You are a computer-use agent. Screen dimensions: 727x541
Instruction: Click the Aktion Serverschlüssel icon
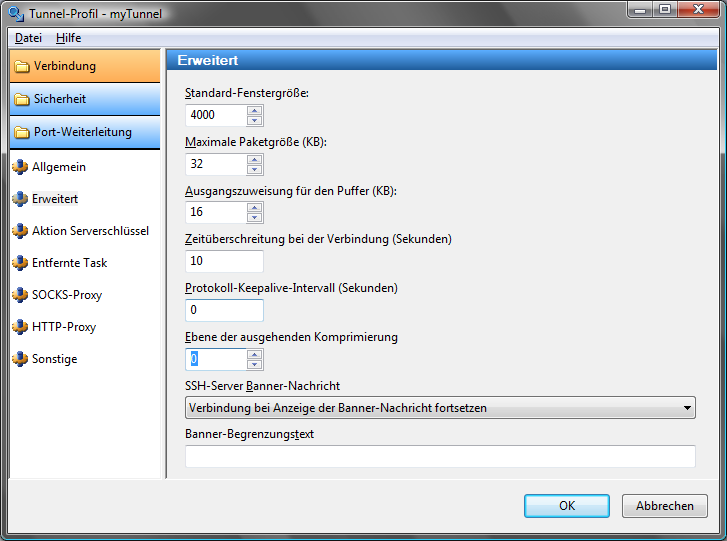[19, 231]
